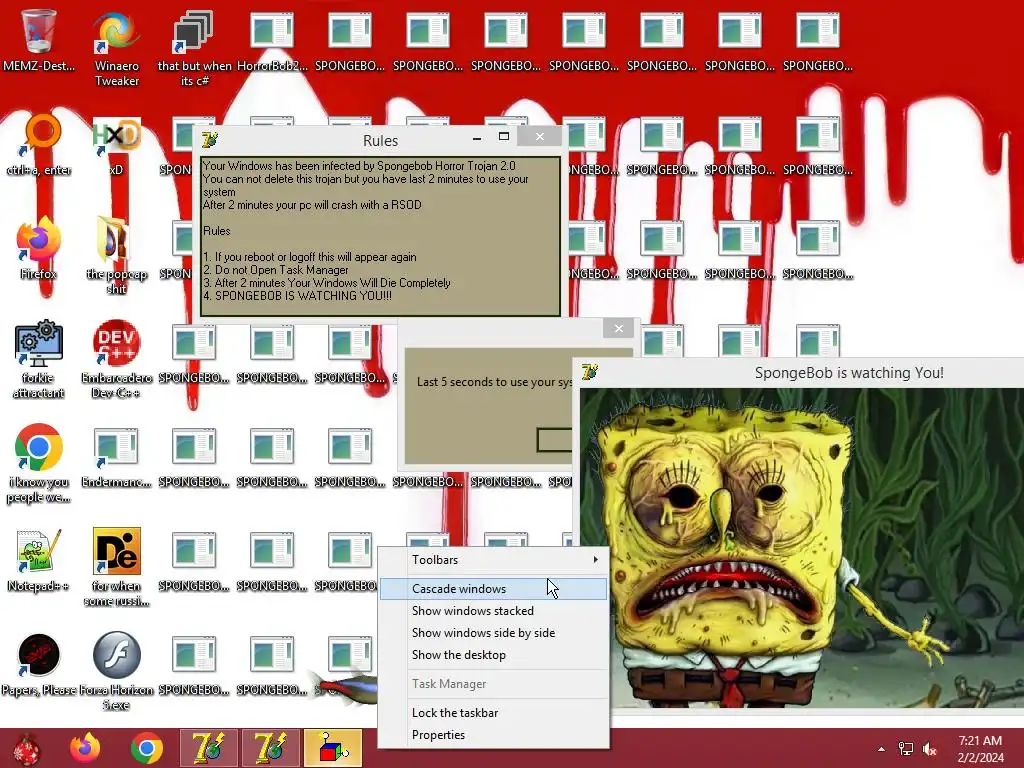Open Firefox from the taskbar
Image resolution: width=1024 pixels, height=768 pixels.
pyautogui.click(x=85, y=748)
